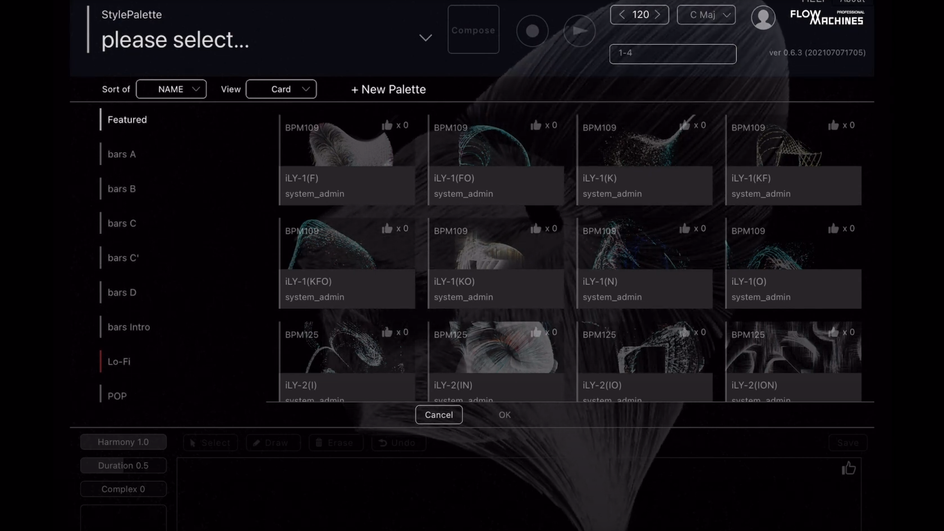Screen dimensions: 944x531
Task: Click the thumbs-up icon in editor panel
Action: [x=848, y=468]
